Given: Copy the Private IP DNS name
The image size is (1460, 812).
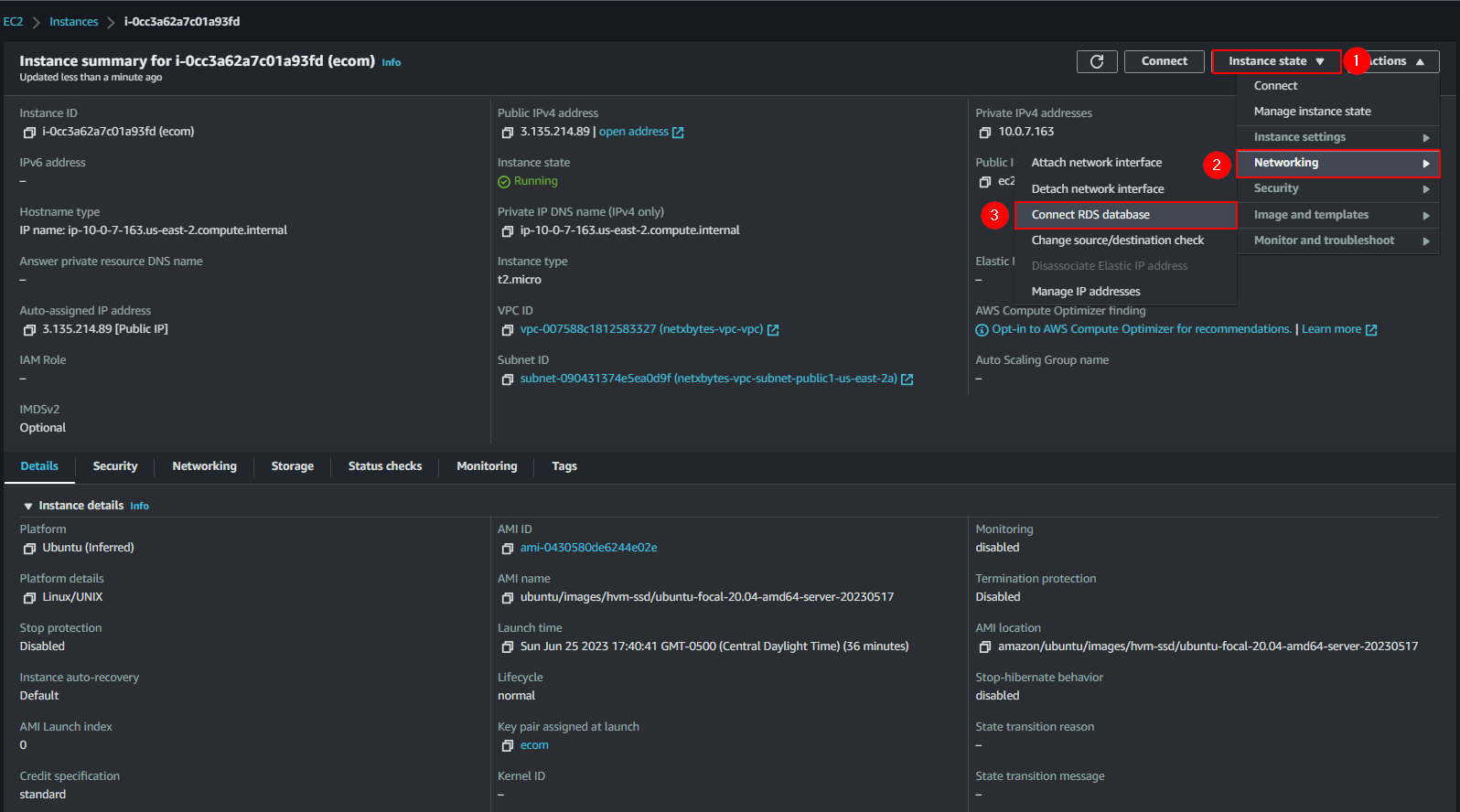Looking at the screenshot, I should coord(508,231).
